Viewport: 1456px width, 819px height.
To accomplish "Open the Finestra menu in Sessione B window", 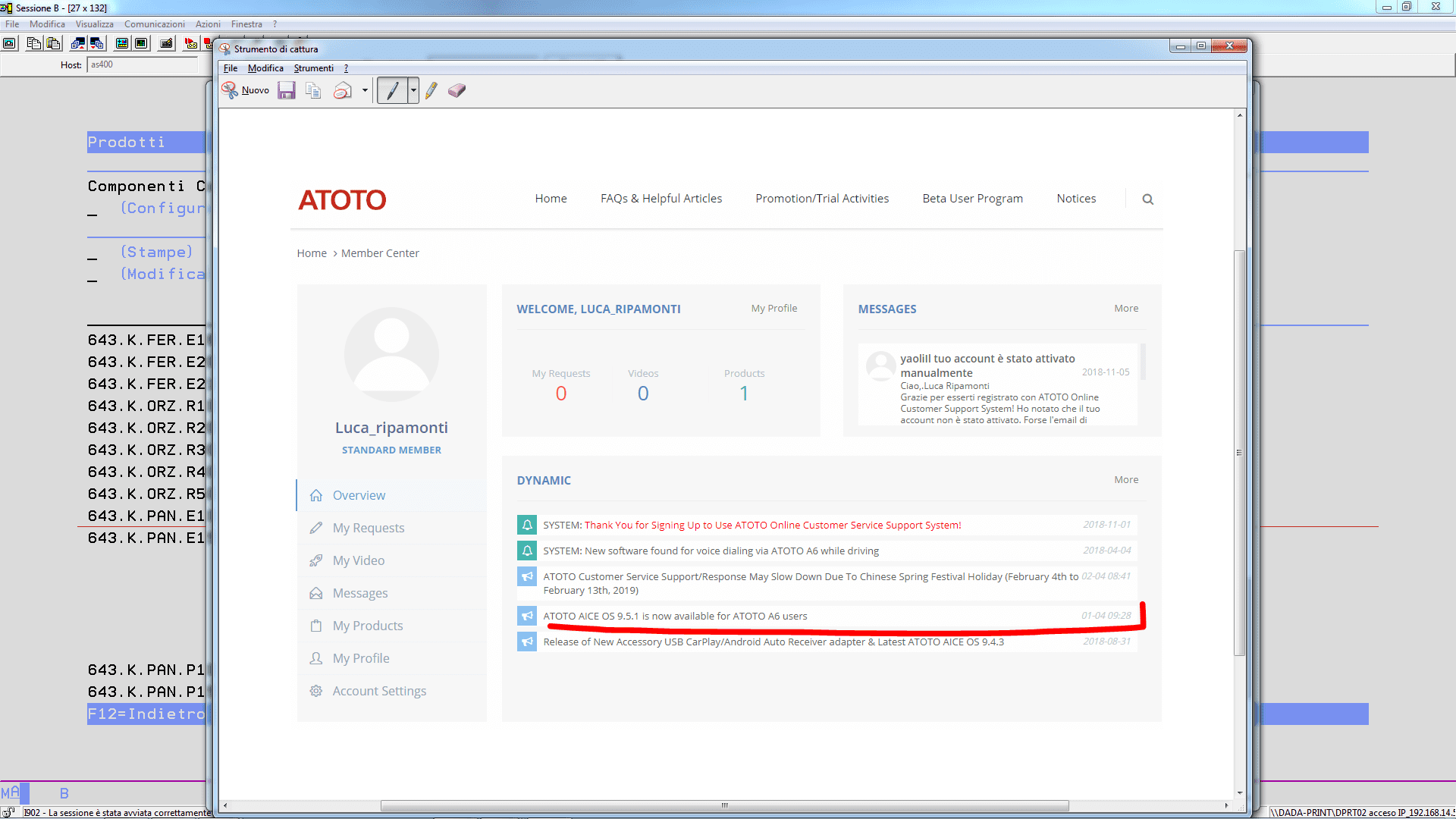I will coord(246,24).
